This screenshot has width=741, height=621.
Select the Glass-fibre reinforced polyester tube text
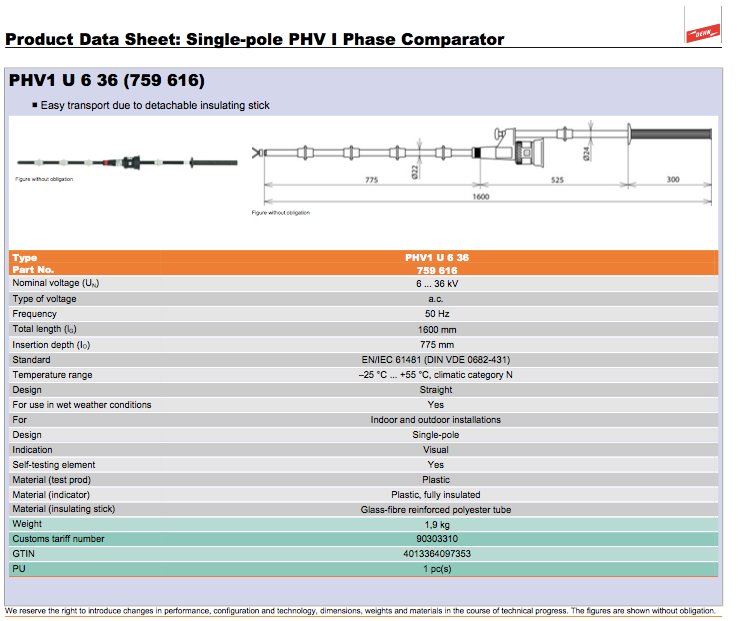tap(436, 509)
